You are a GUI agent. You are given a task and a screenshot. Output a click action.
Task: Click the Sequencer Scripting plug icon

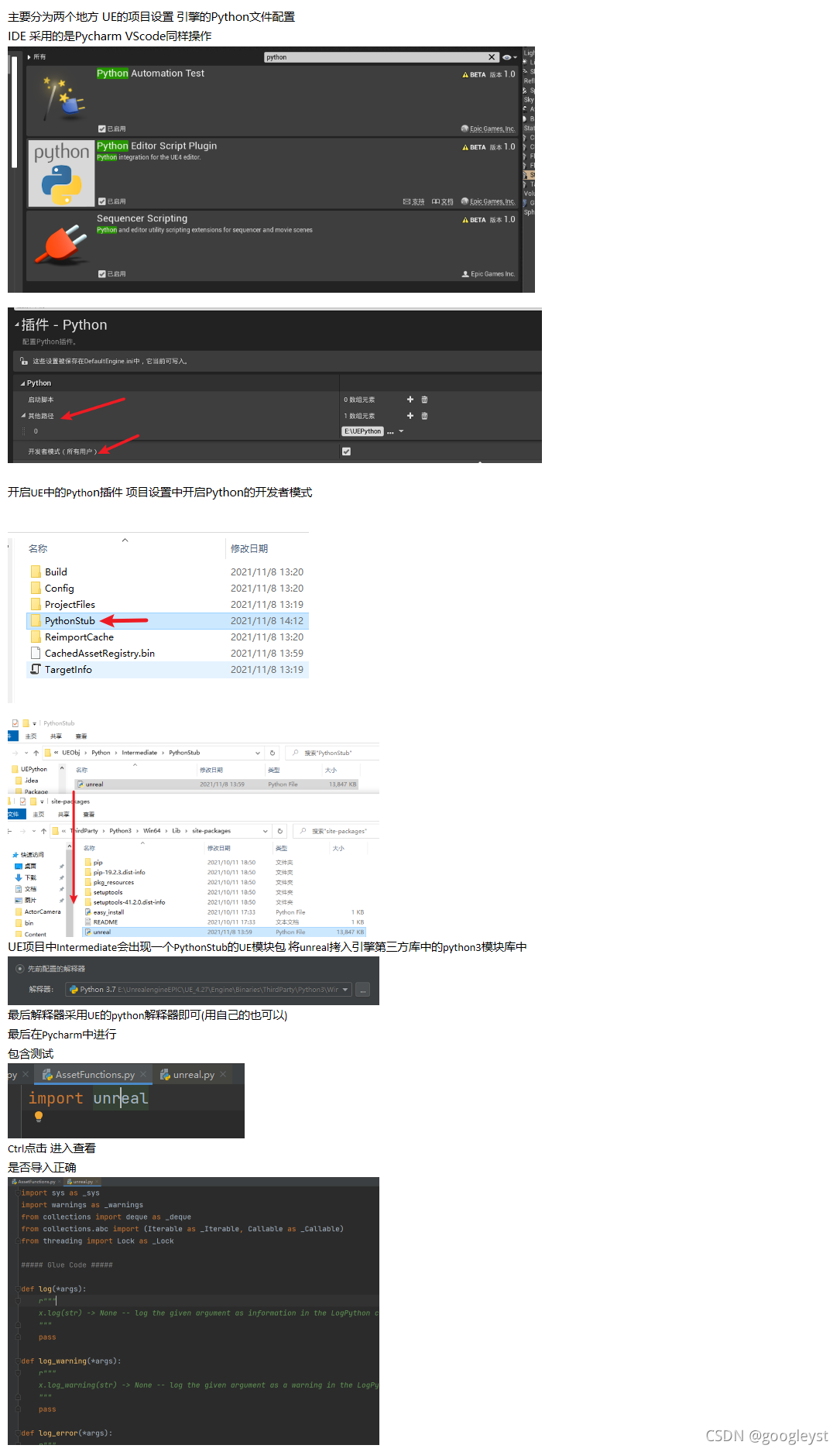tap(61, 245)
